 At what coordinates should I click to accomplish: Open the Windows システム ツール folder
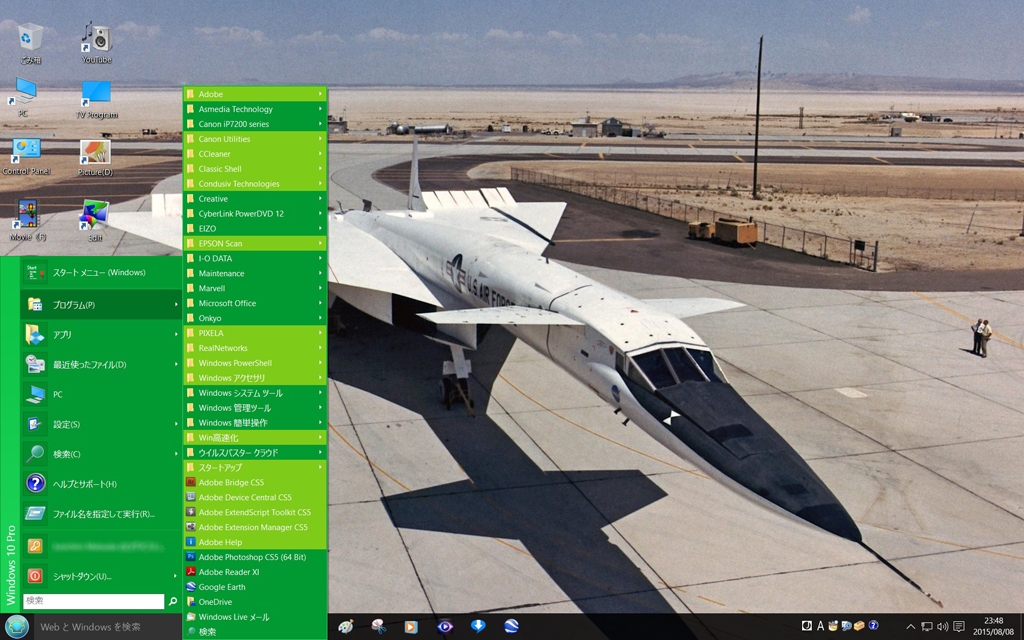click(255, 392)
